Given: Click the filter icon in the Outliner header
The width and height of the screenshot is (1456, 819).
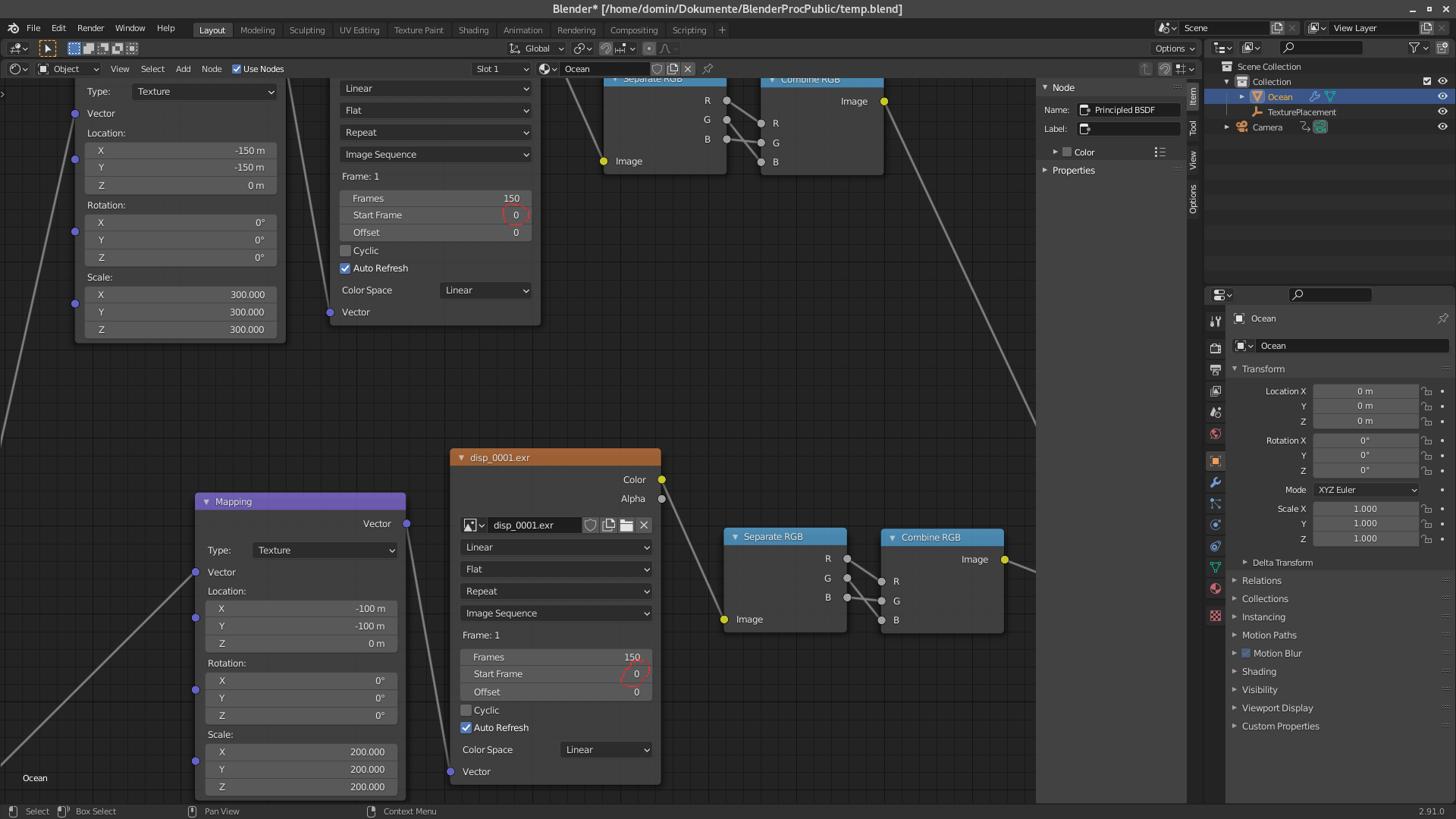Looking at the screenshot, I should click(1415, 47).
